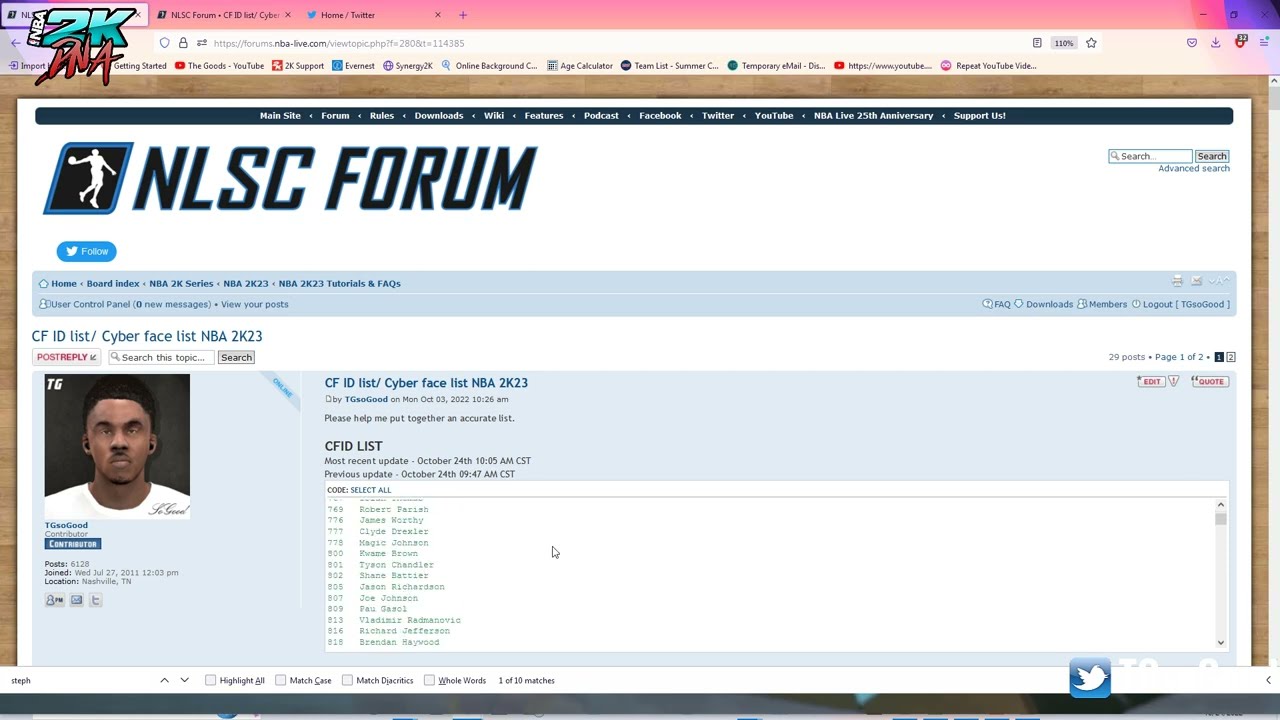1280x720 pixels.
Task: Click the Pocket save icon in toolbar
Action: click(x=1192, y=43)
